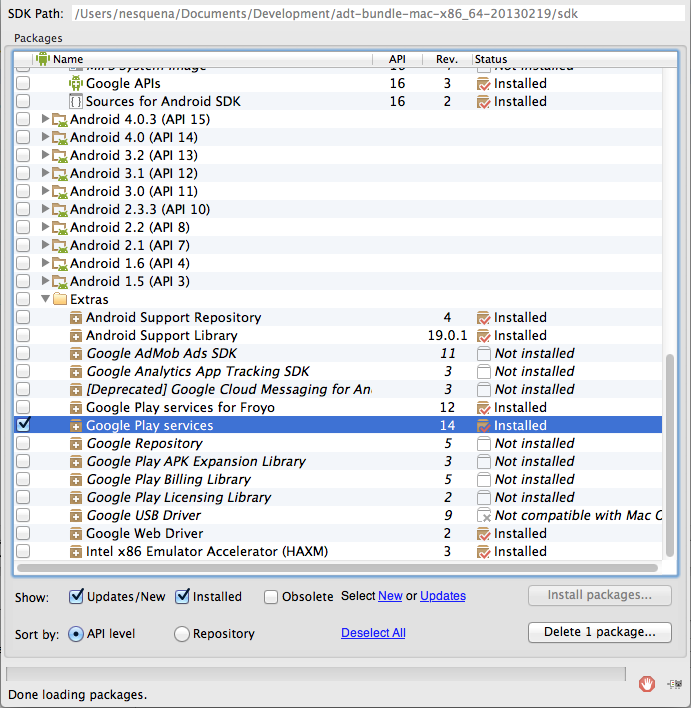The image size is (691, 708).
Task: Click the SDK Path text field
Action: click(378, 14)
